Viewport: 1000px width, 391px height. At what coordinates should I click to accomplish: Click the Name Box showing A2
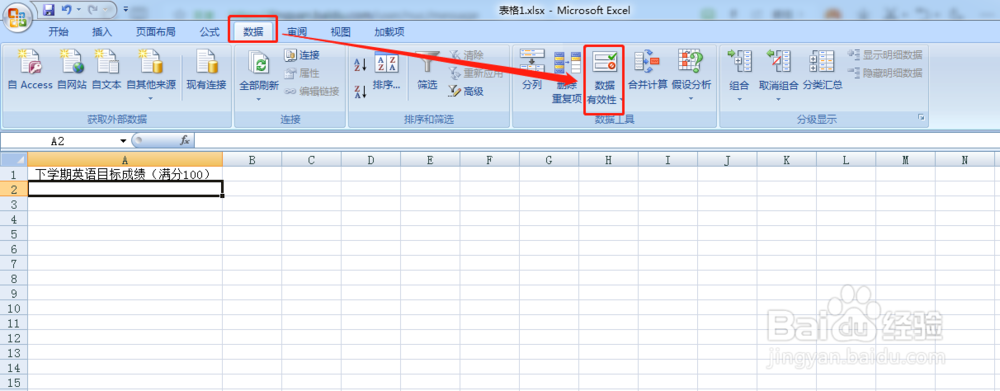(x=59, y=140)
